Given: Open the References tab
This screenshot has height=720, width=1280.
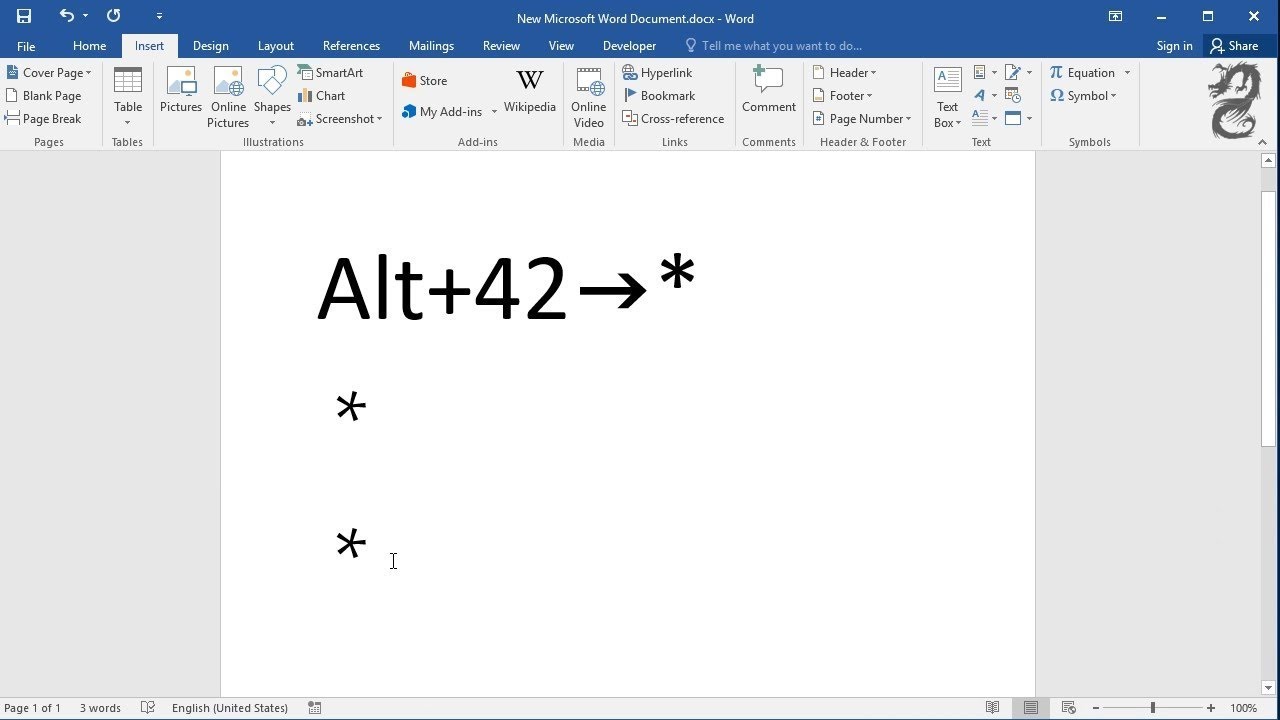Looking at the screenshot, I should (351, 46).
